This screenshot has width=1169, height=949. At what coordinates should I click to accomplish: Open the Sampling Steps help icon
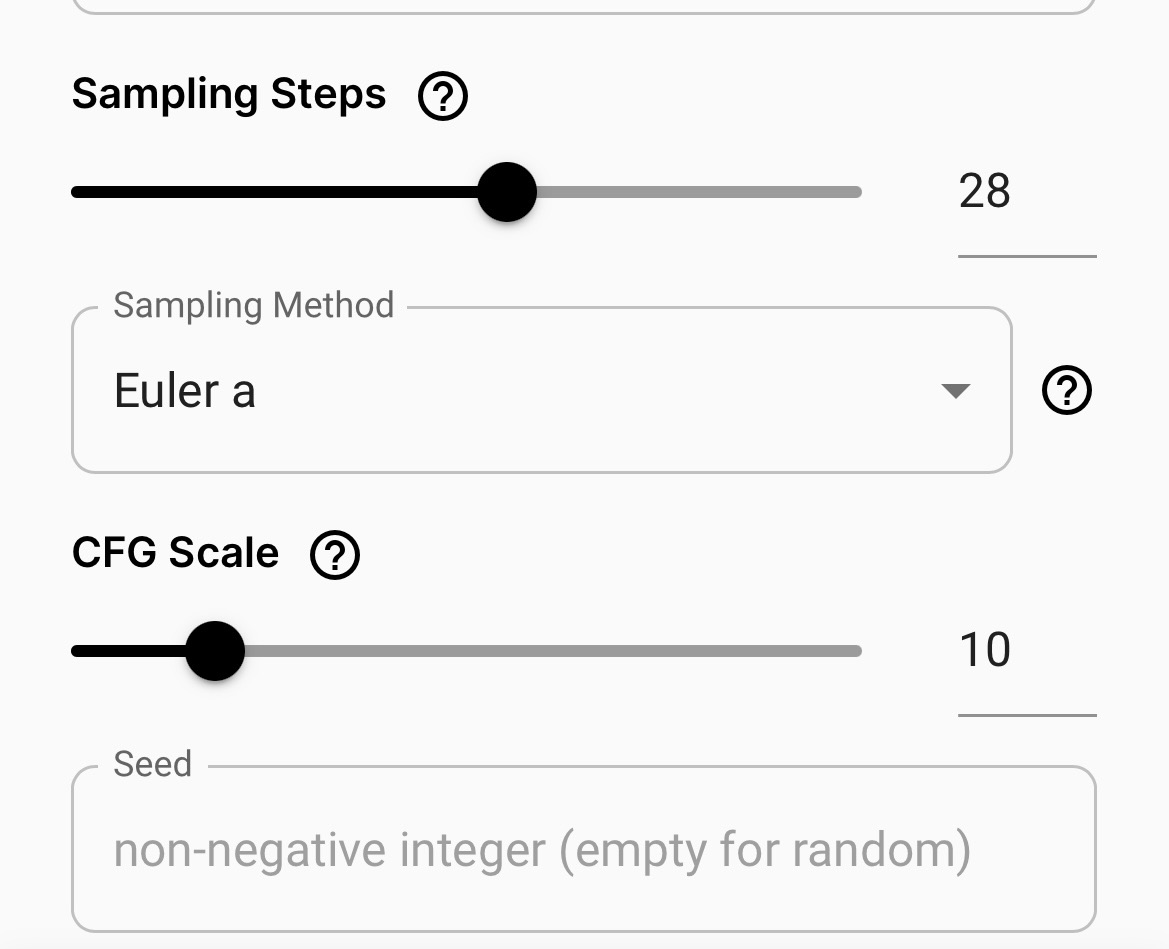[x=443, y=95]
